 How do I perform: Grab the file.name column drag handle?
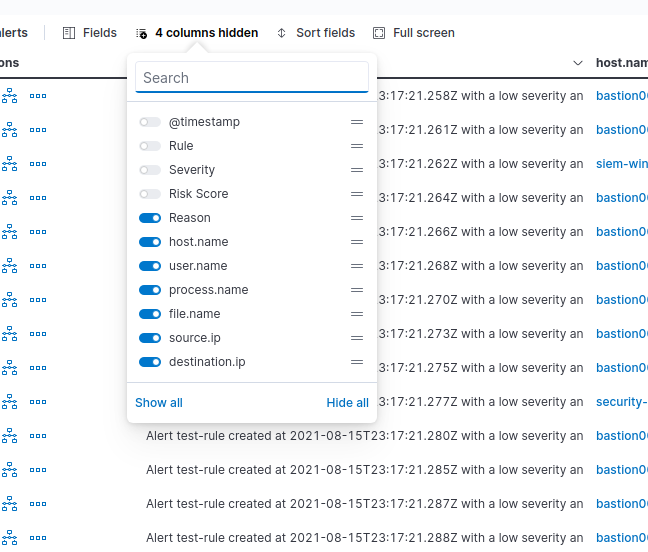(357, 314)
